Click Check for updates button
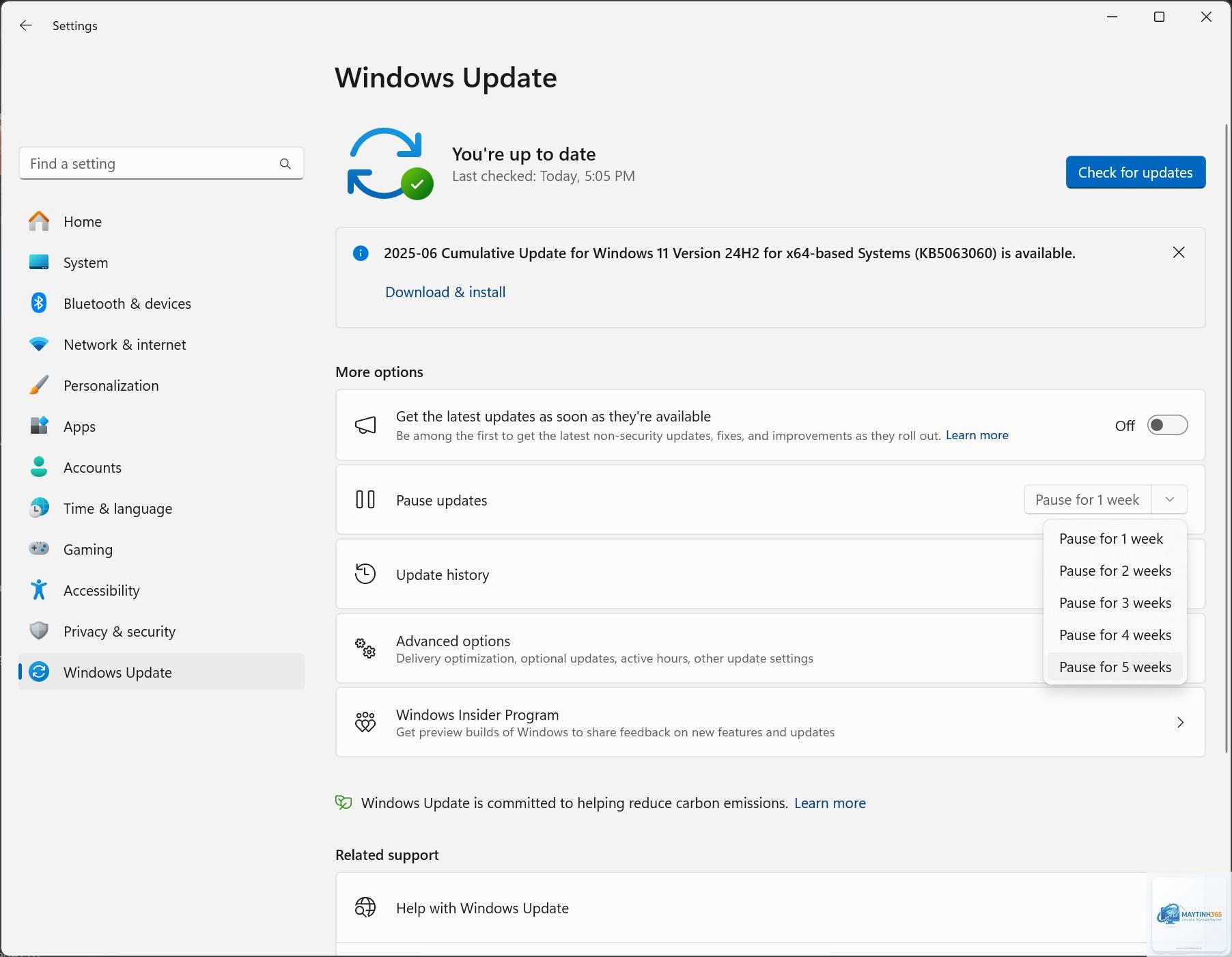This screenshot has width=1232, height=957. click(1135, 172)
